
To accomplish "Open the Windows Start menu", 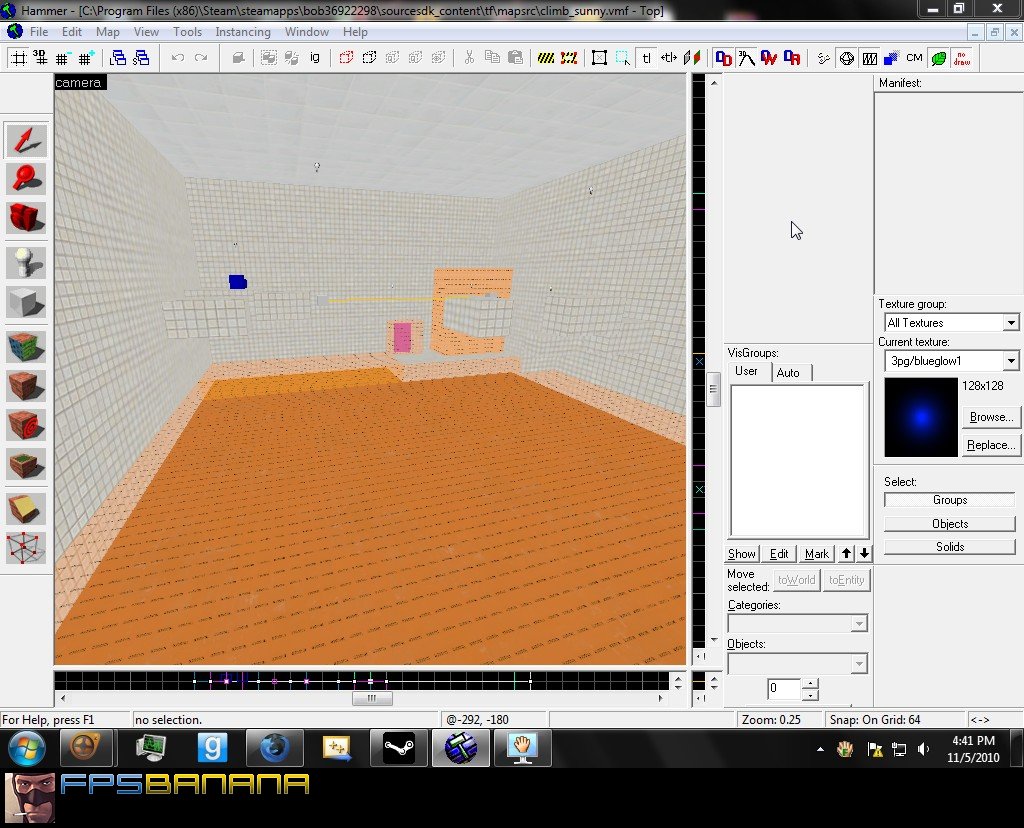I will [27, 748].
